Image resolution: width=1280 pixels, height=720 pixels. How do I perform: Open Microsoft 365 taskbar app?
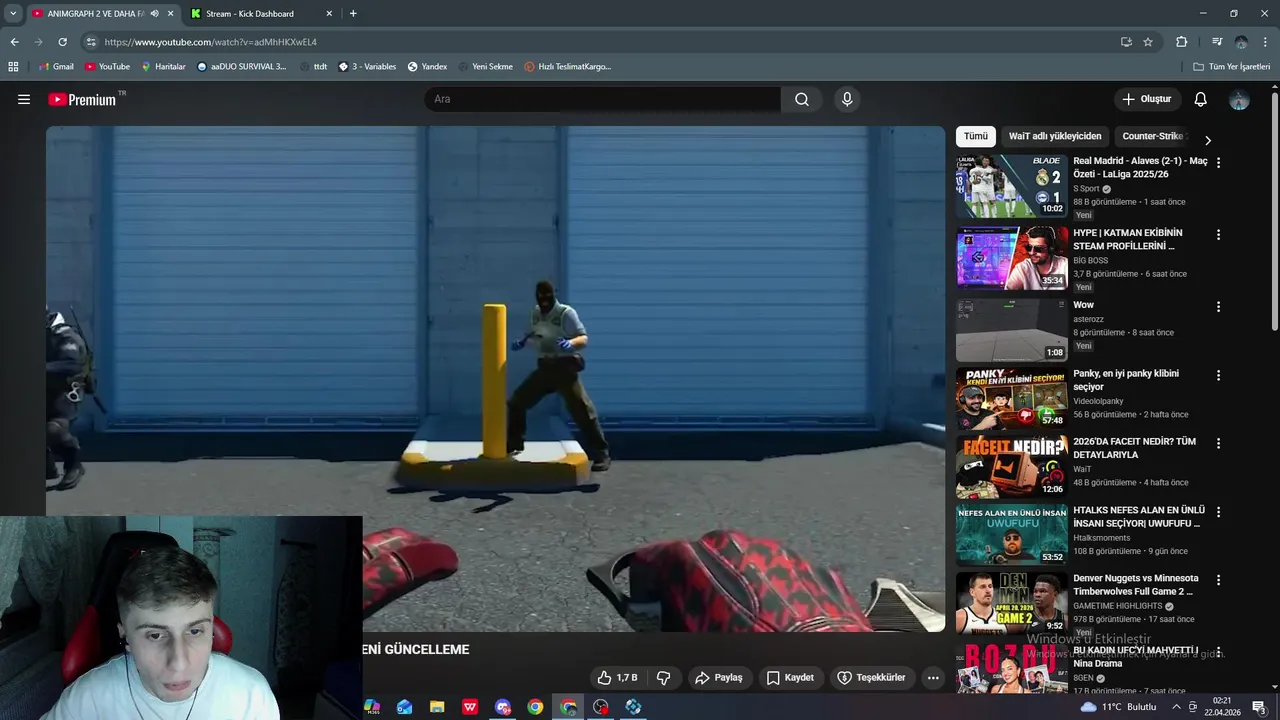(372, 707)
